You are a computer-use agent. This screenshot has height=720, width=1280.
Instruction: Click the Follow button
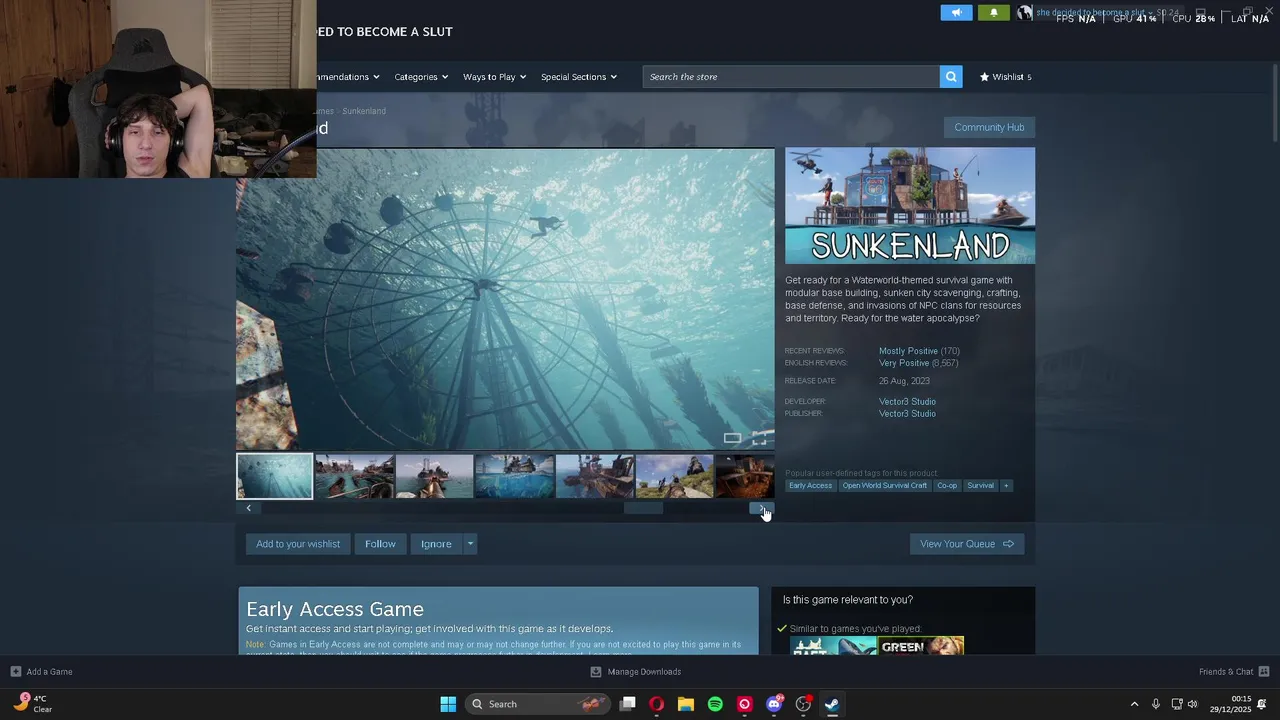(380, 544)
